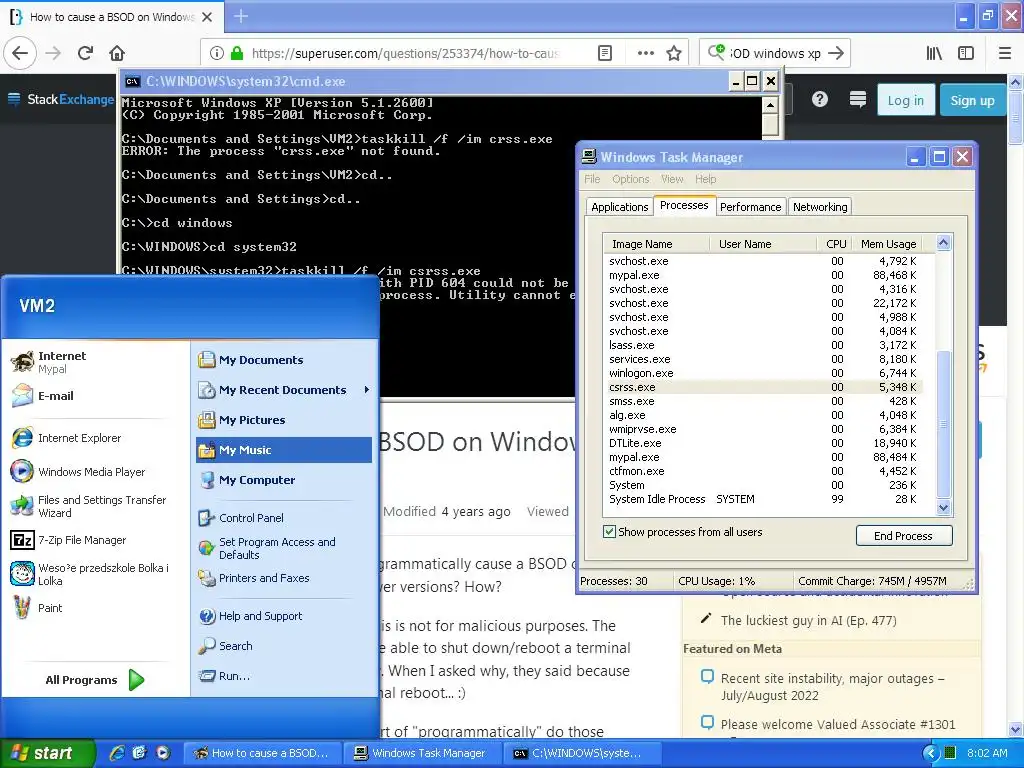The image size is (1024, 768).
Task: Select the DTLite.exe process row
Action: coord(763,443)
